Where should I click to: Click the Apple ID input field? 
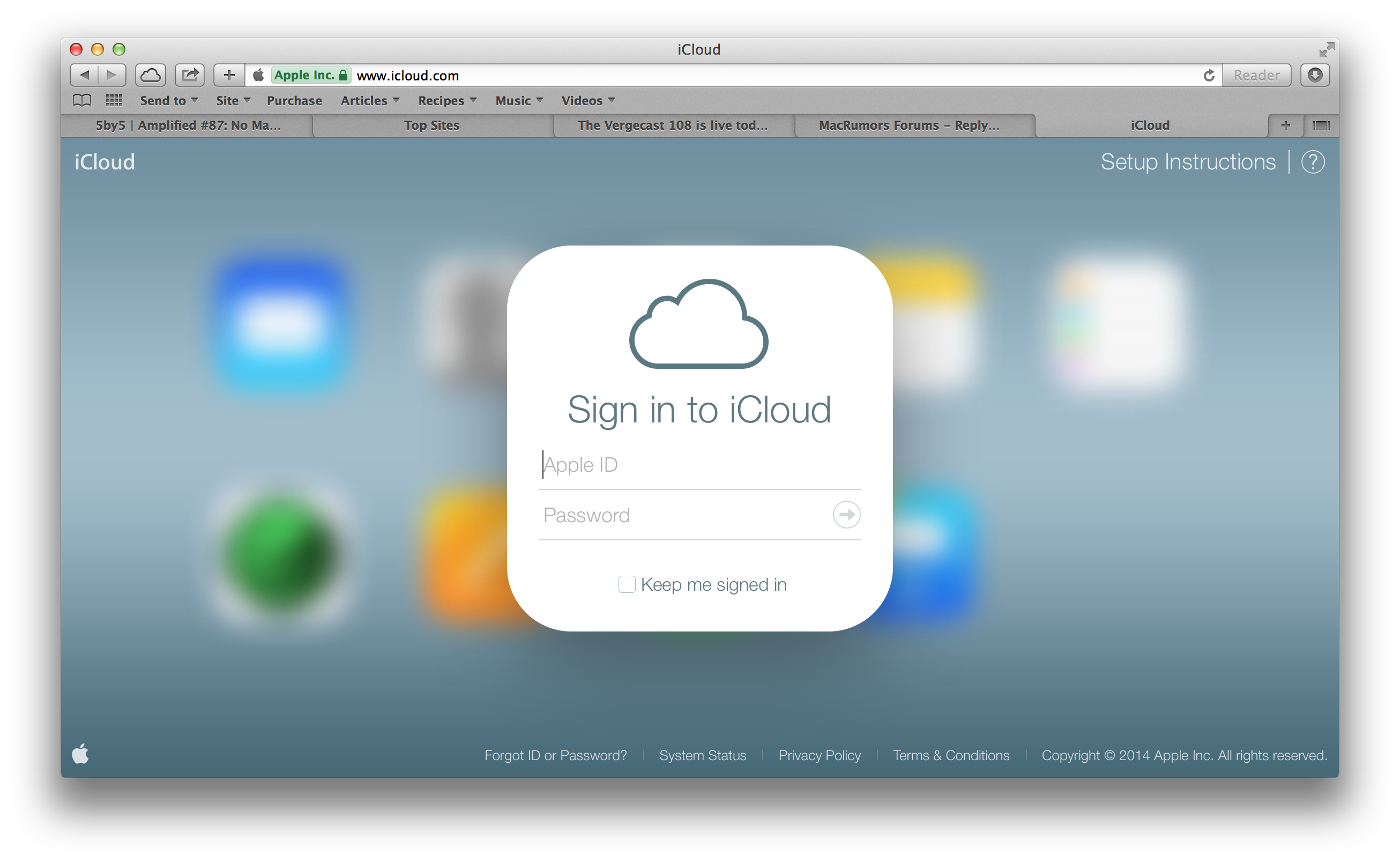coord(699,465)
